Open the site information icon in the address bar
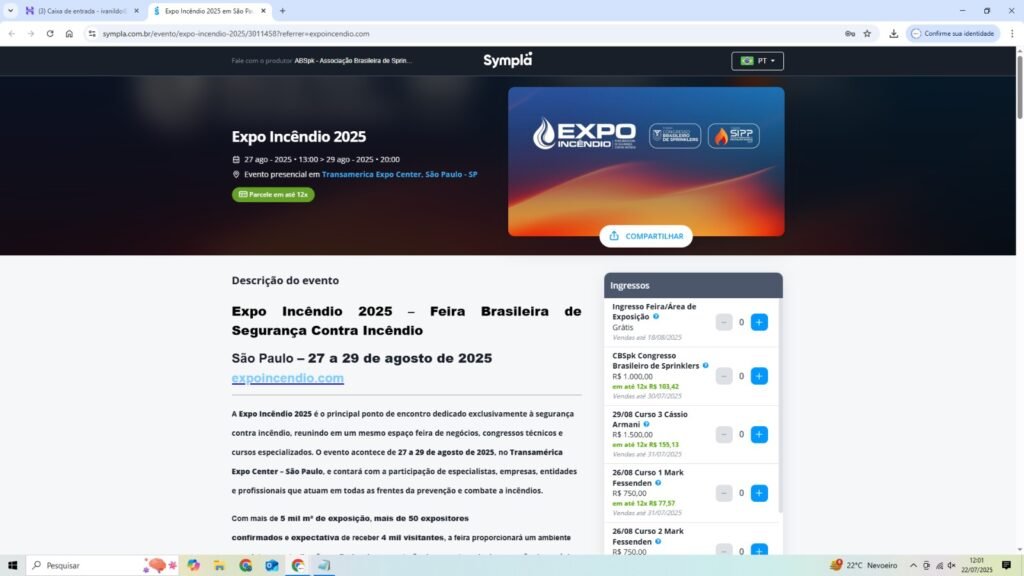The width and height of the screenshot is (1024, 576). [x=91, y=33]
